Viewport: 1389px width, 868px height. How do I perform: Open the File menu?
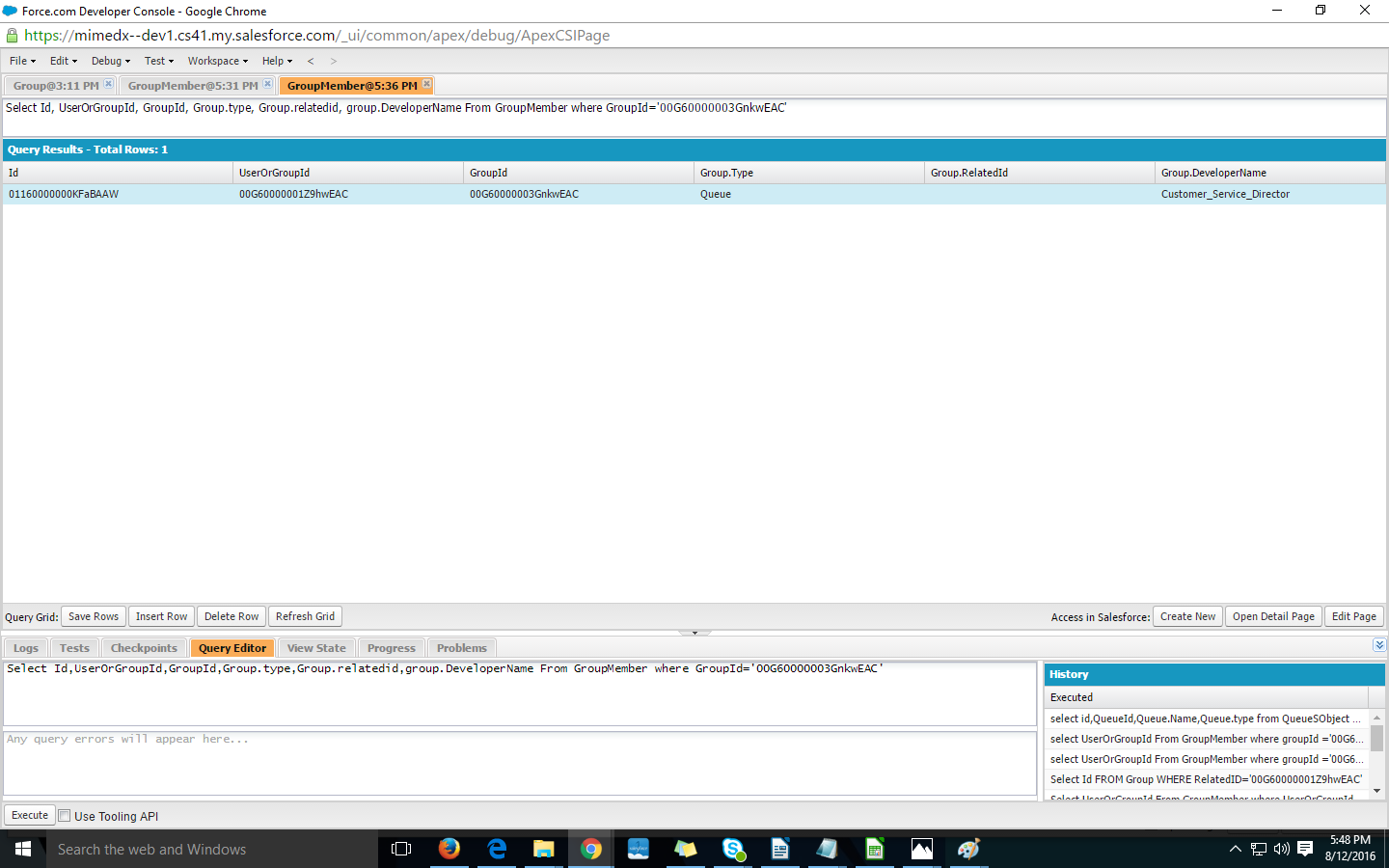tap(22, 61)
